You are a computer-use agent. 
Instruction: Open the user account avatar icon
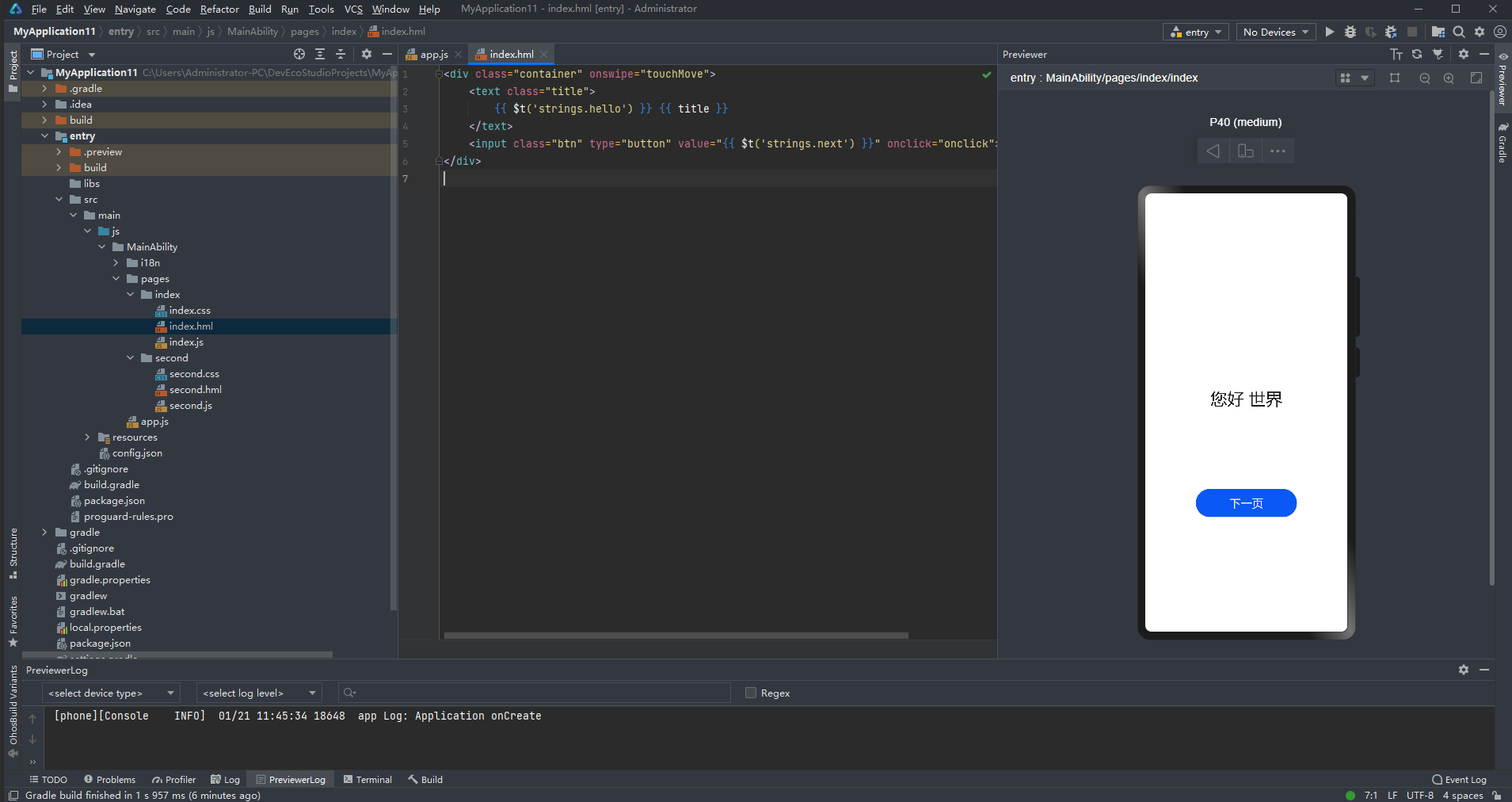pyautogui.click(x=1500, y=32)
